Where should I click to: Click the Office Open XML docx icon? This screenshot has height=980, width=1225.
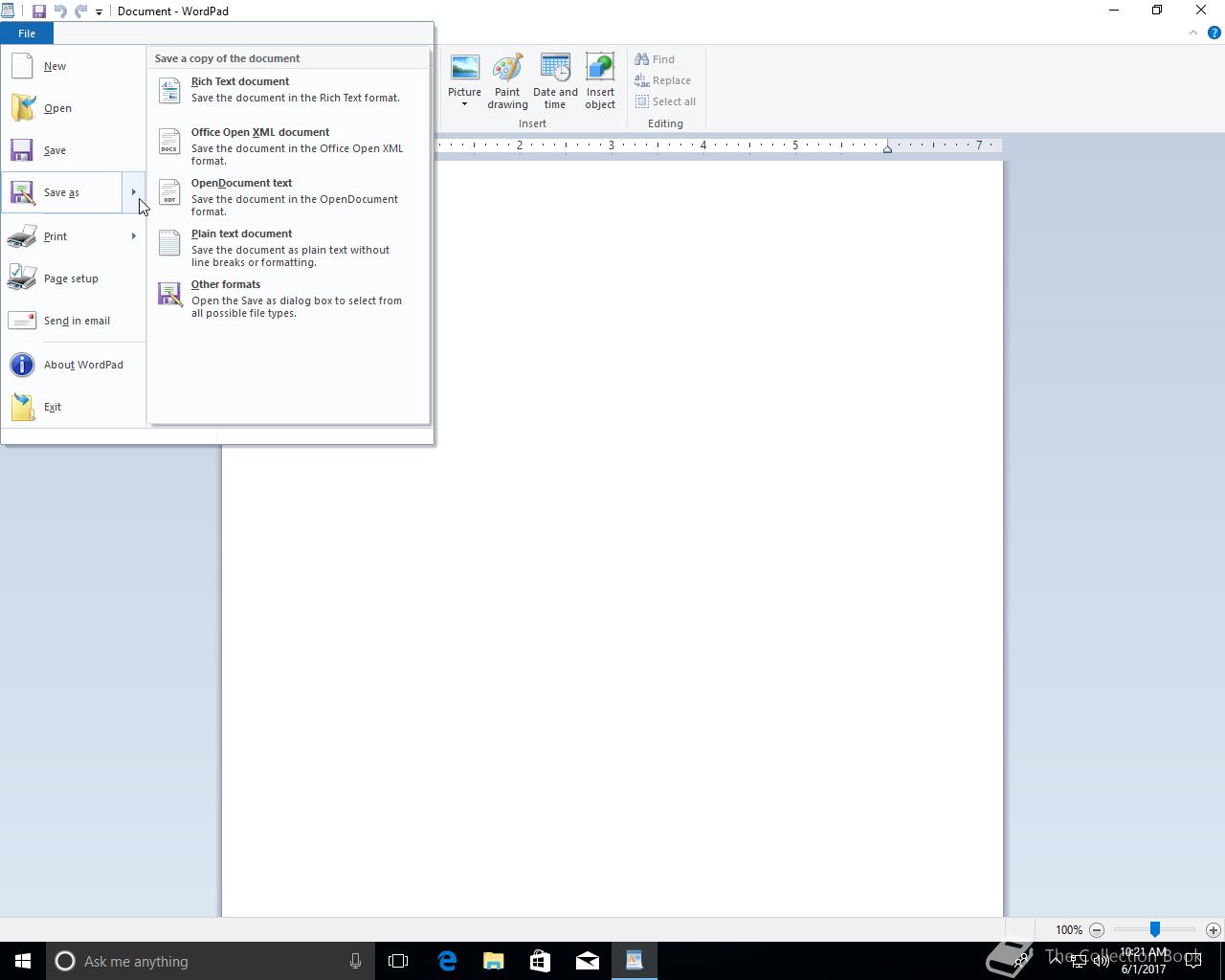point(169,142)
